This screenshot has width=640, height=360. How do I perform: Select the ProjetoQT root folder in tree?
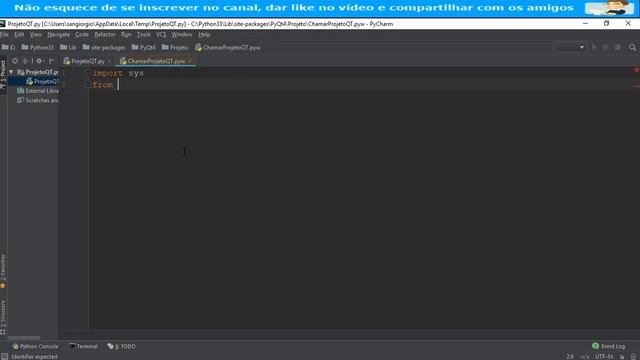pos(38,72)
